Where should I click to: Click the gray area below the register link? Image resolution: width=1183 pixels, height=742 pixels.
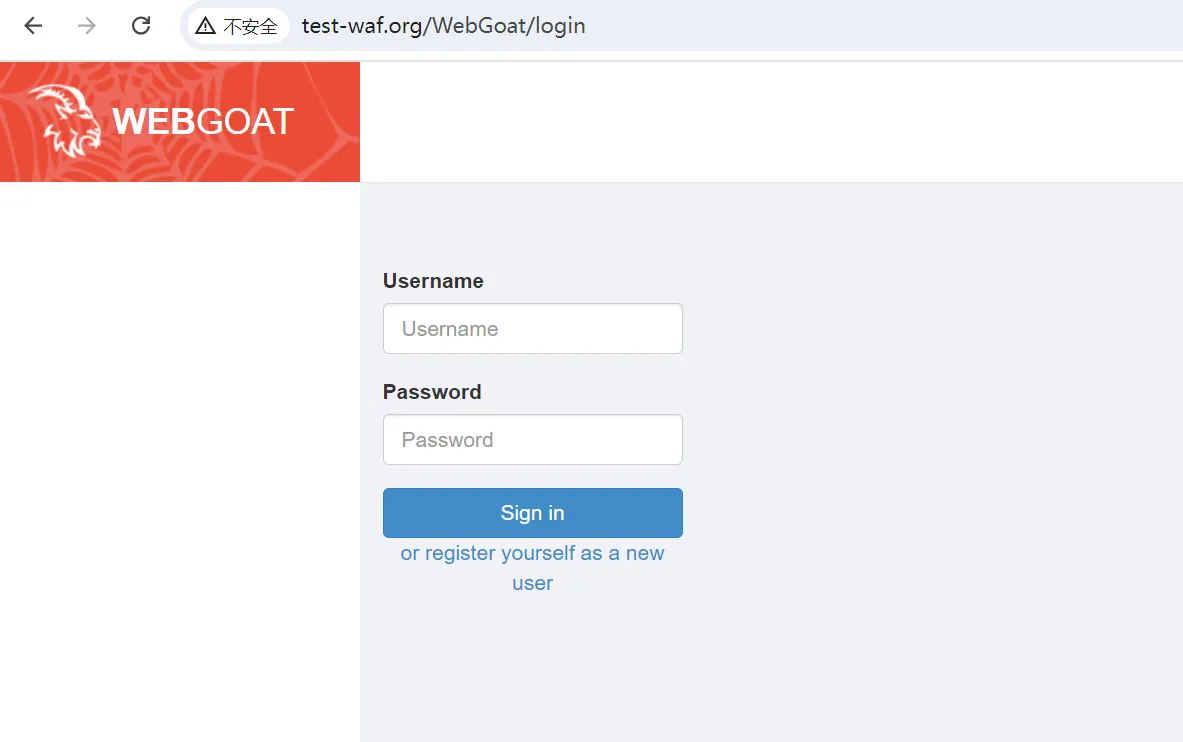point(532,670)
